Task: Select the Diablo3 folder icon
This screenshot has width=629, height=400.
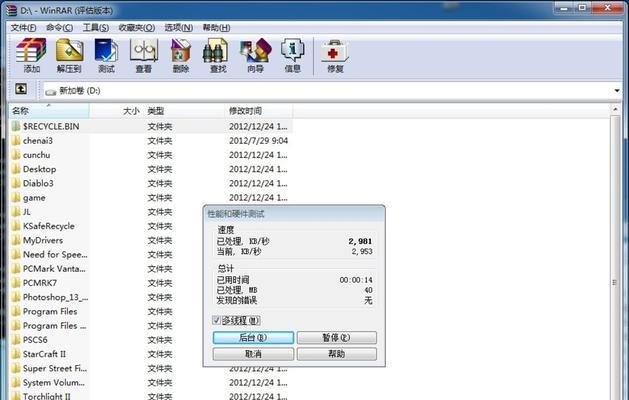Action: pos(16,183)
